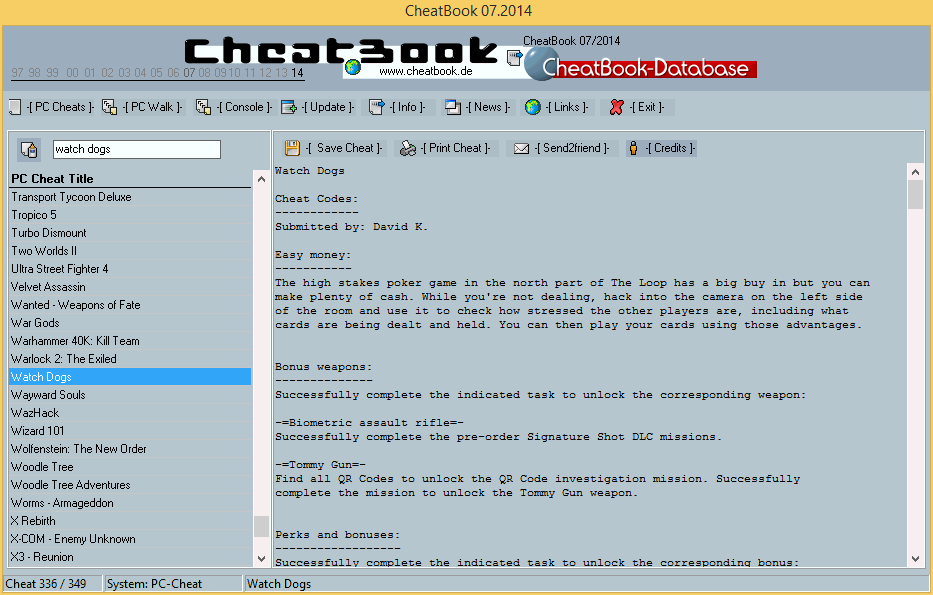Click the Save Cheat floppy disk icon
933x595 pixels.
tap(292, 148)
